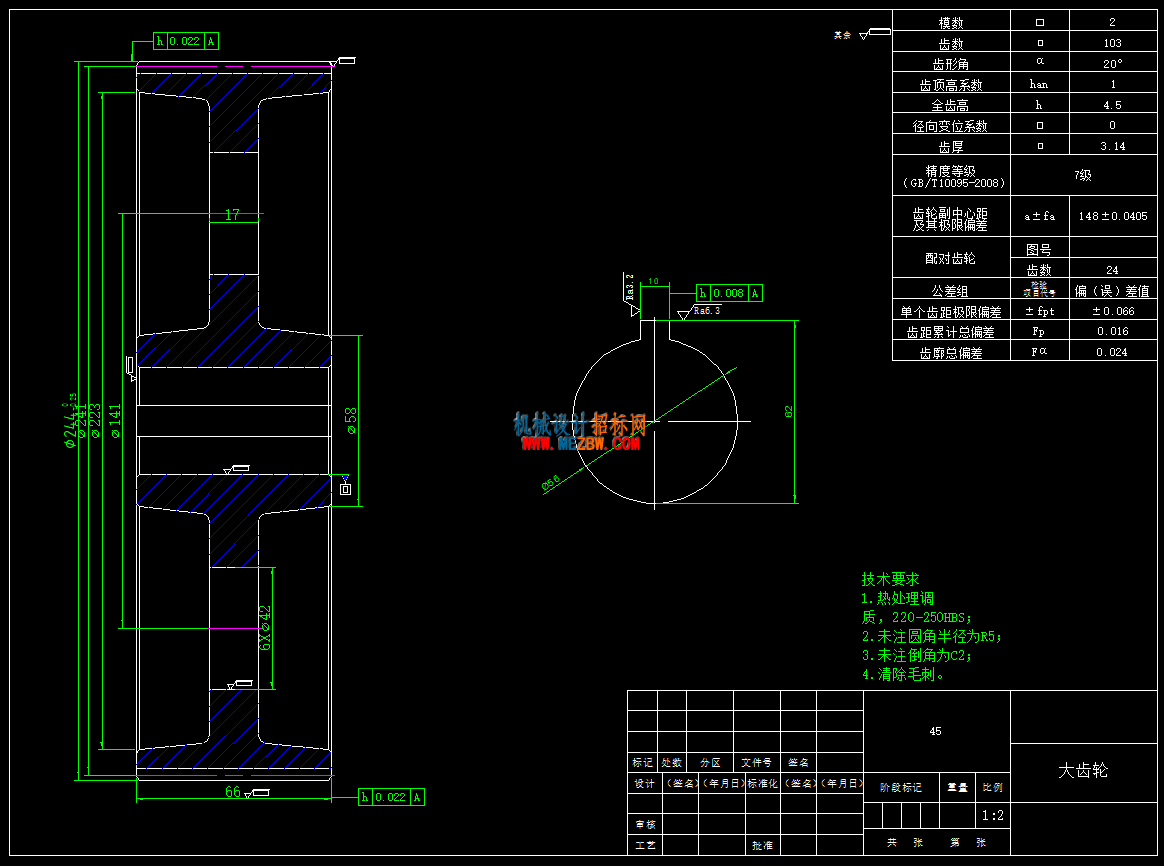1164x866 pixels.
Task: Select the ⌀58 bore dimension
Action: [351, 421]
